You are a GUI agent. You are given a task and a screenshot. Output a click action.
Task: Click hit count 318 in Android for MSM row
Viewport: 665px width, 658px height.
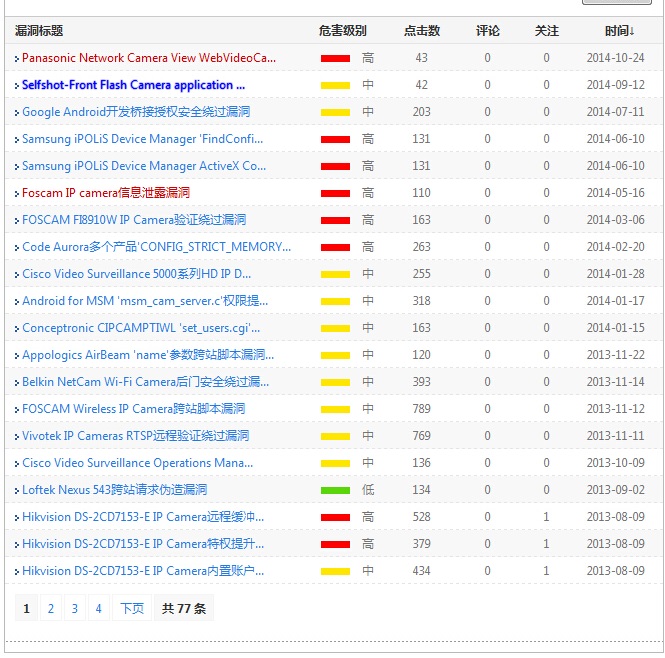422,301
